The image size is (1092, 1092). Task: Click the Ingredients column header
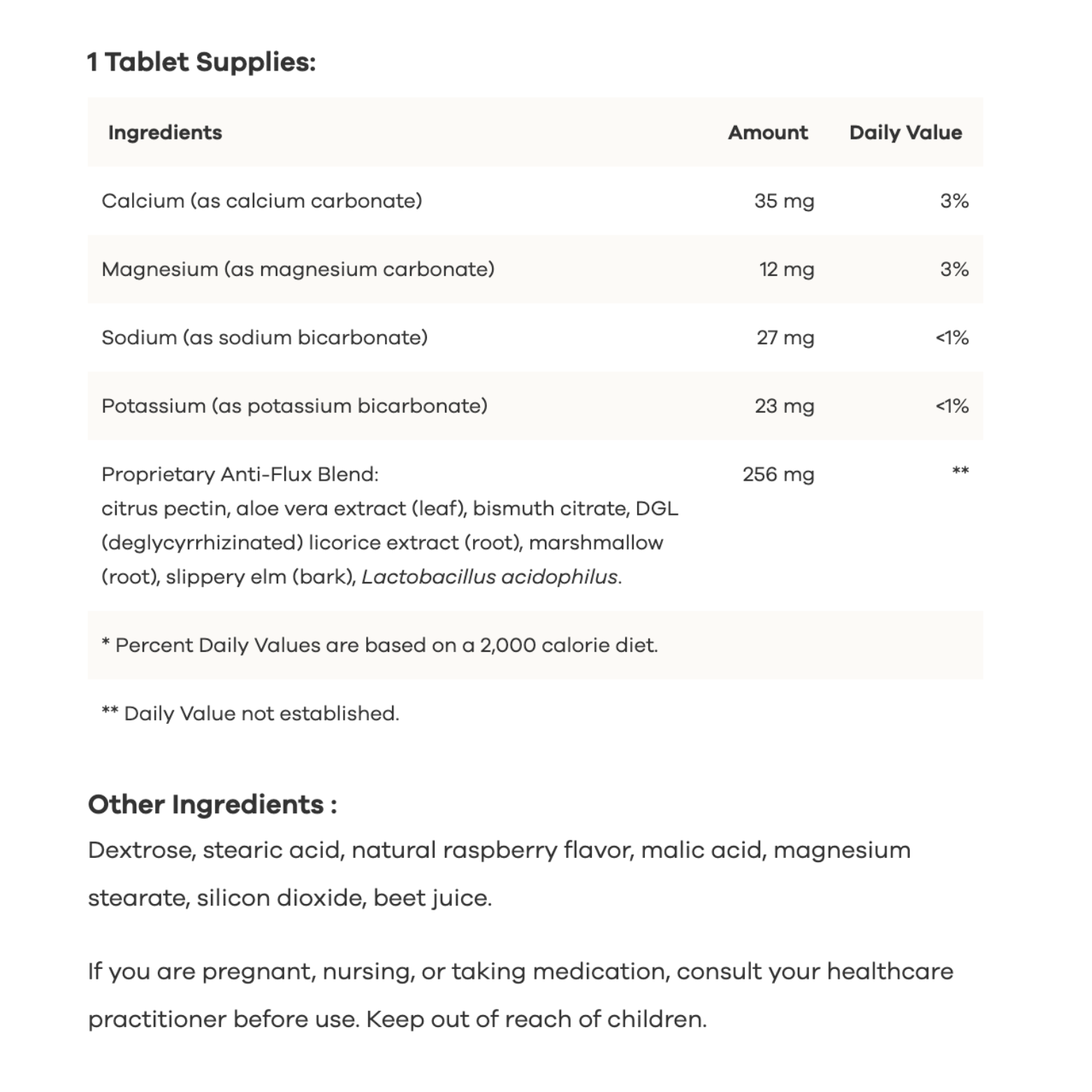(165, 133)
